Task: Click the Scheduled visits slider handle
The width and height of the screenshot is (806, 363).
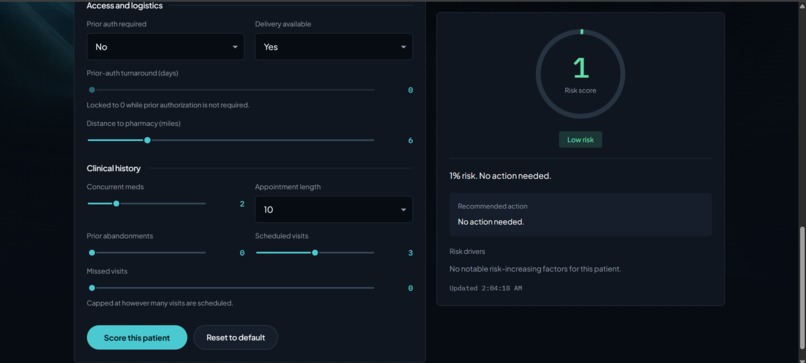Action: [x=315, y=253]
